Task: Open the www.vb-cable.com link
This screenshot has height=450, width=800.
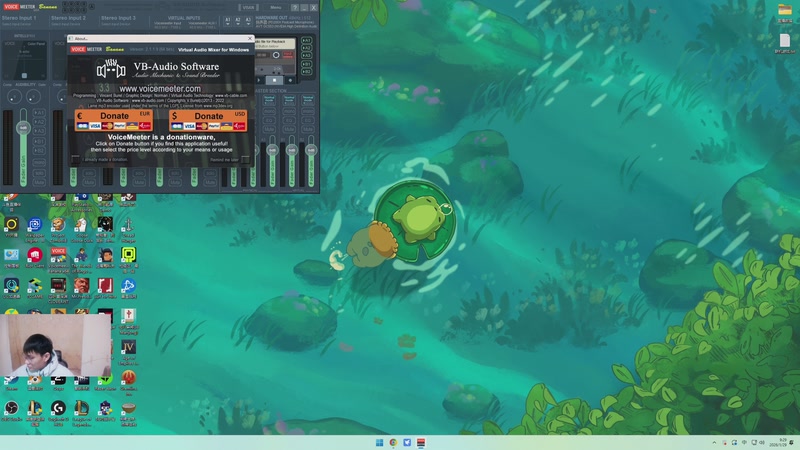Action: tap(231, 95)
